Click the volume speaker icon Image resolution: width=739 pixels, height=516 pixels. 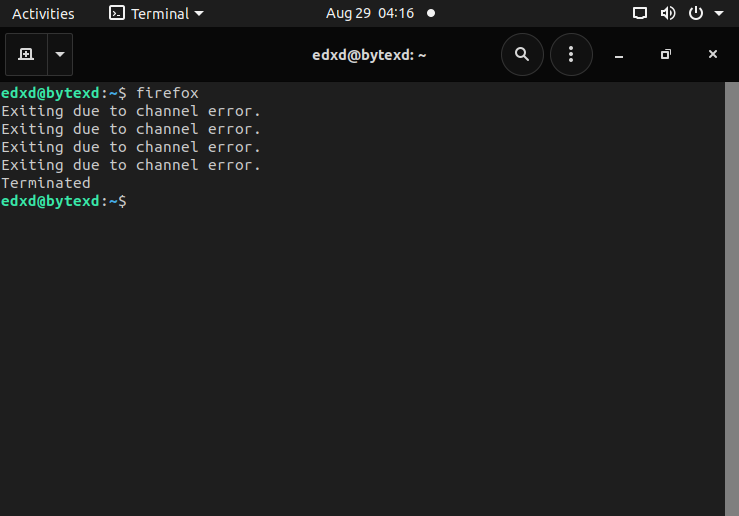coord(668,14)
